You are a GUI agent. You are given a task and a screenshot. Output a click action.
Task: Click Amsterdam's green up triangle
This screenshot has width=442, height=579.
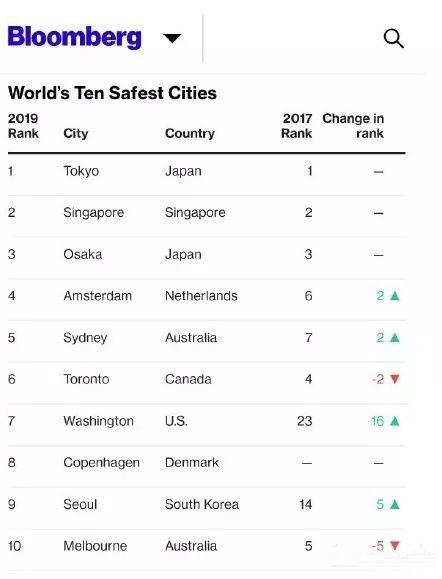(x=395, y=296)
